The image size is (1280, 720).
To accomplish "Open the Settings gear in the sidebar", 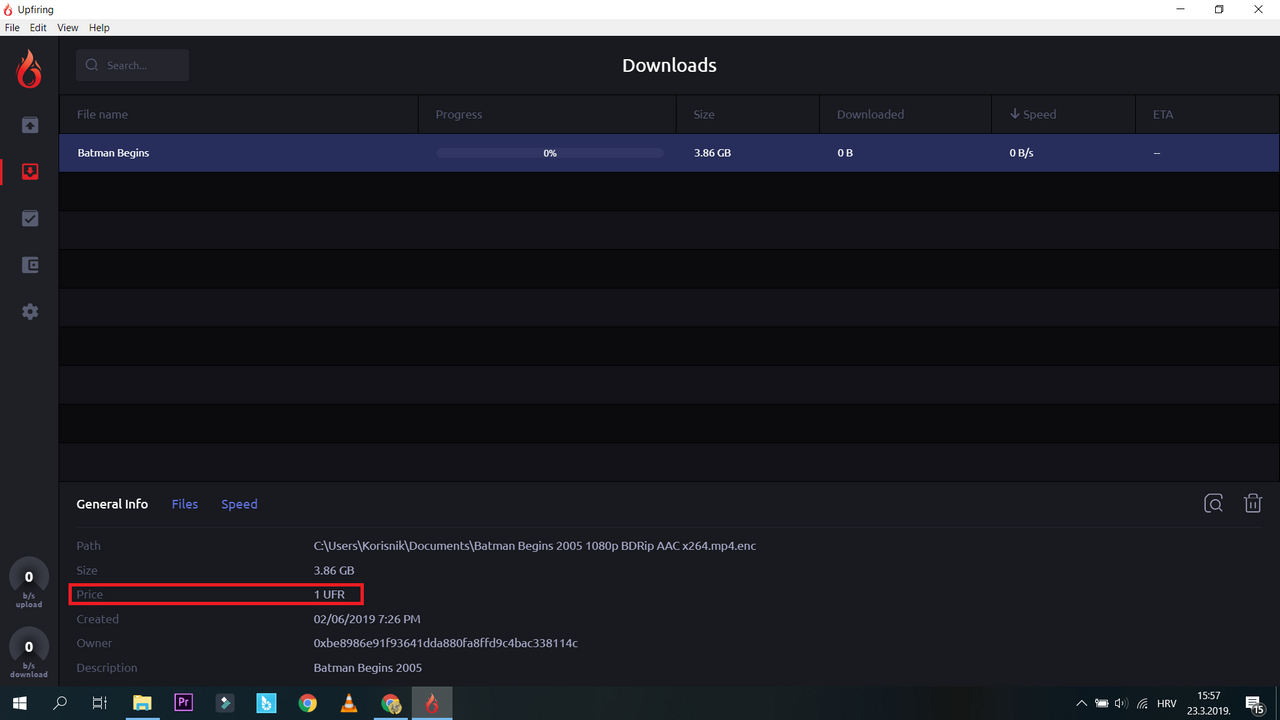I will pyautogui.click(x=30, y=311).
